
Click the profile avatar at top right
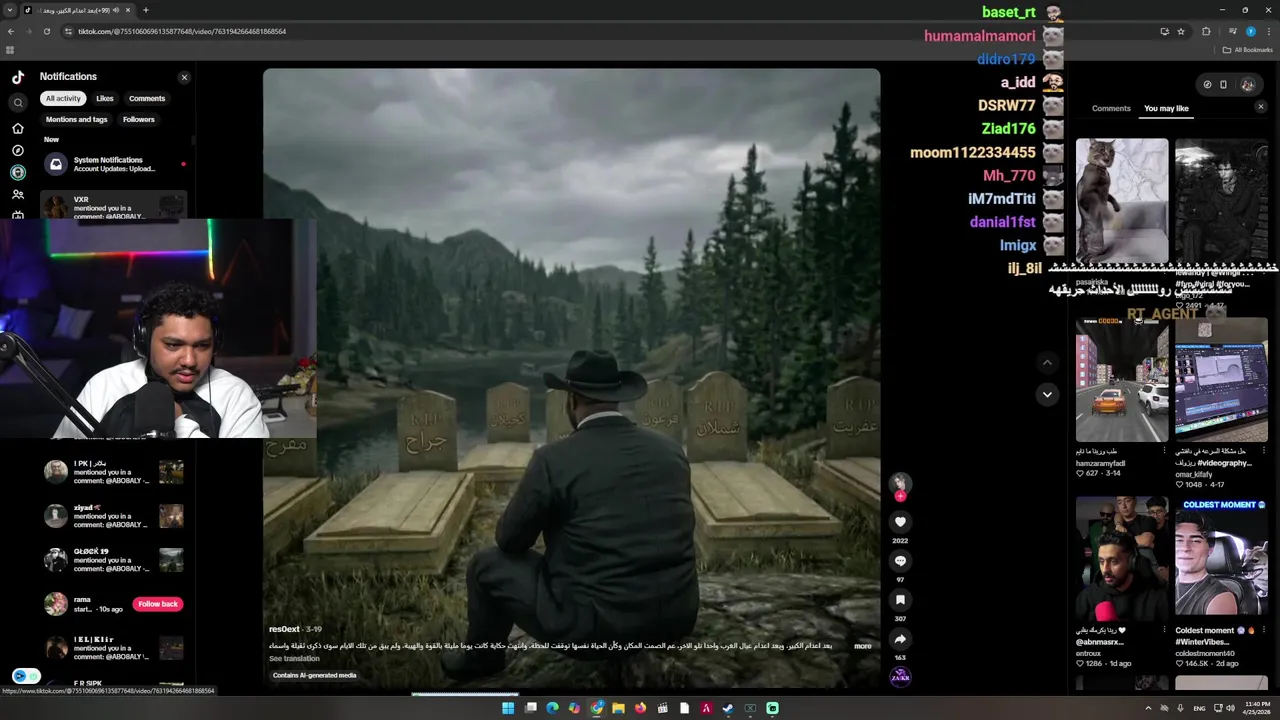[x=1247, y=85]
